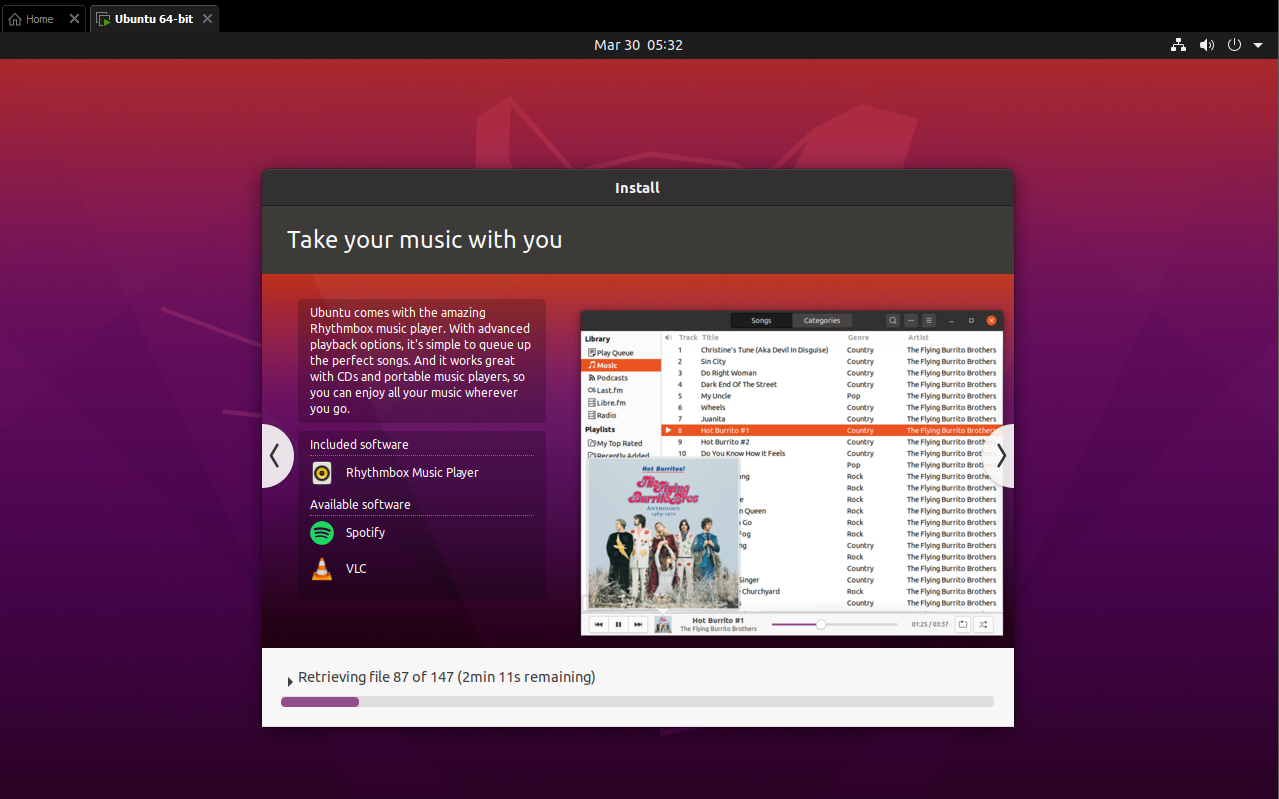Viewport: 1279px width, 799px height.
Task: Click the Rhythmbox Music Player label
Action: [412, 473]
